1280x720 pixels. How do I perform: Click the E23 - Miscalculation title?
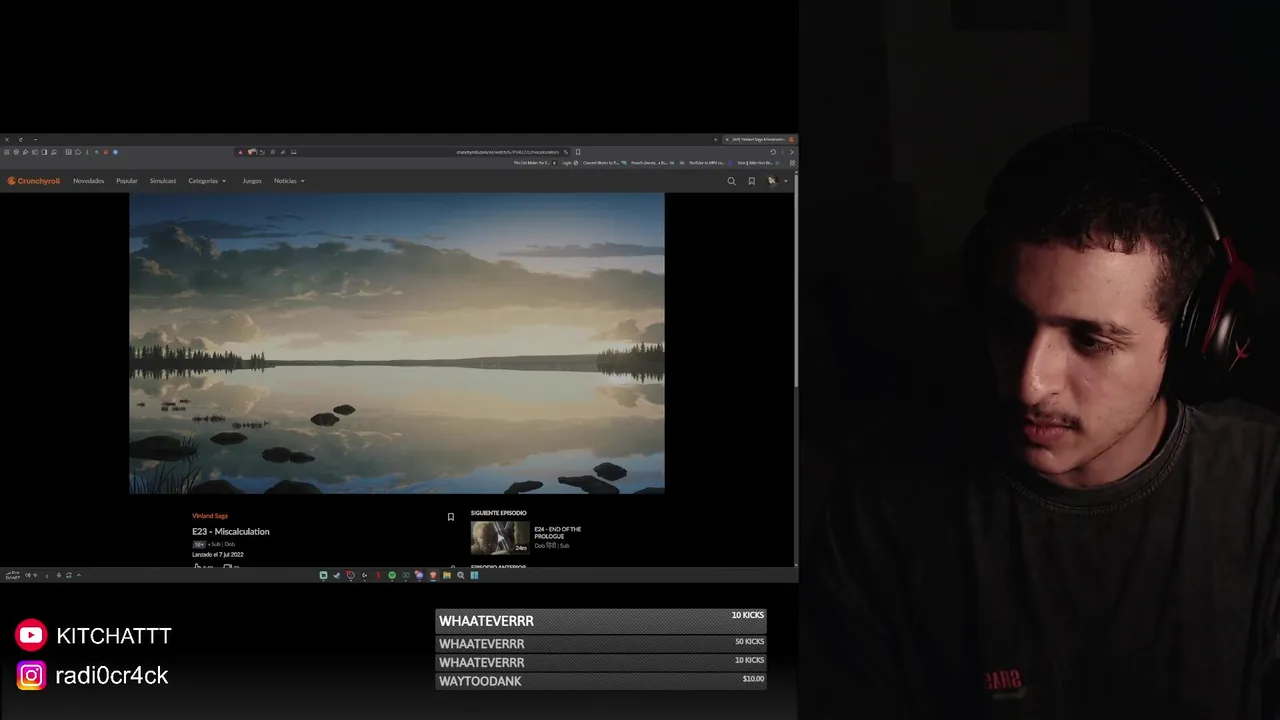pyautogui.click(x=231, y=531)
